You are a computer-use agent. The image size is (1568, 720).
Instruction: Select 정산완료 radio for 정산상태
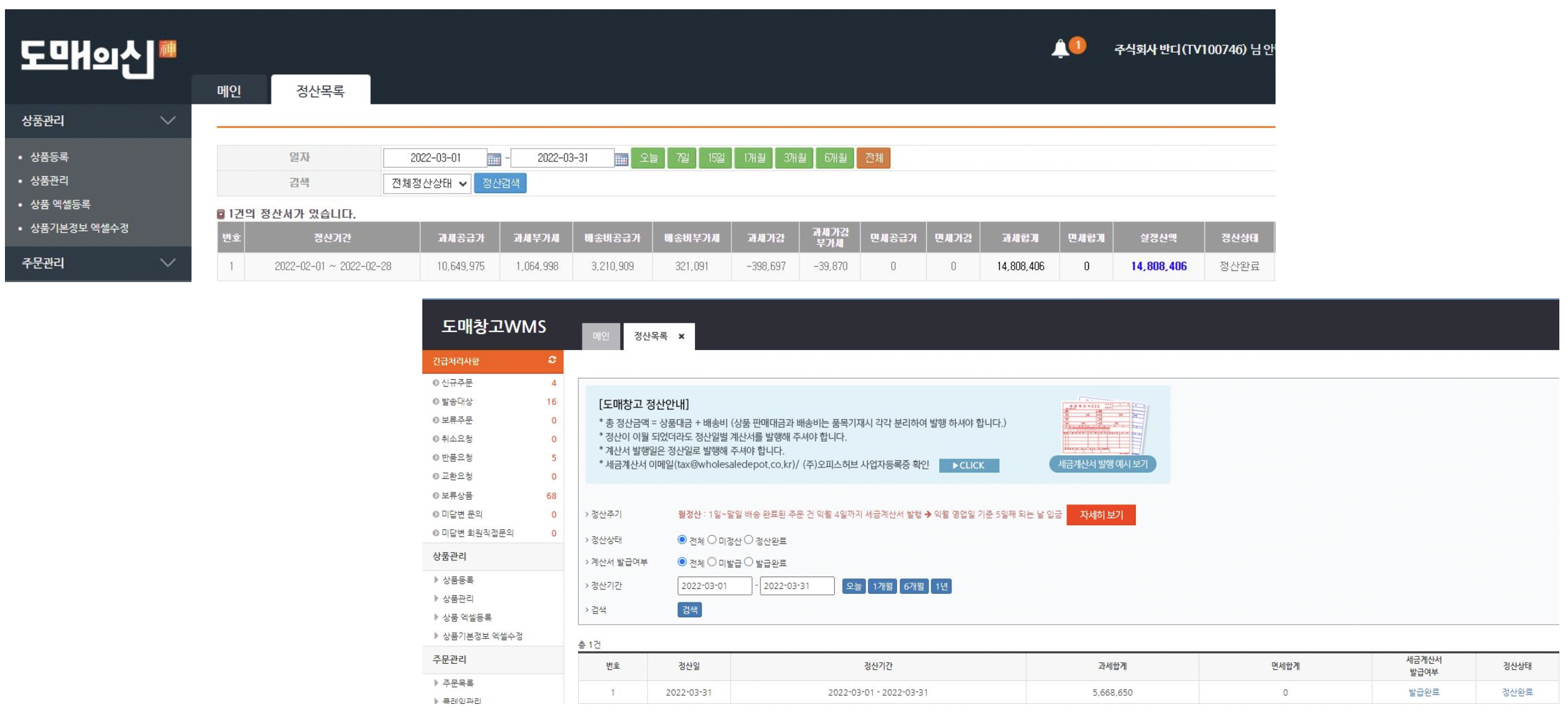pyautogui.click(x=748, y=540)
